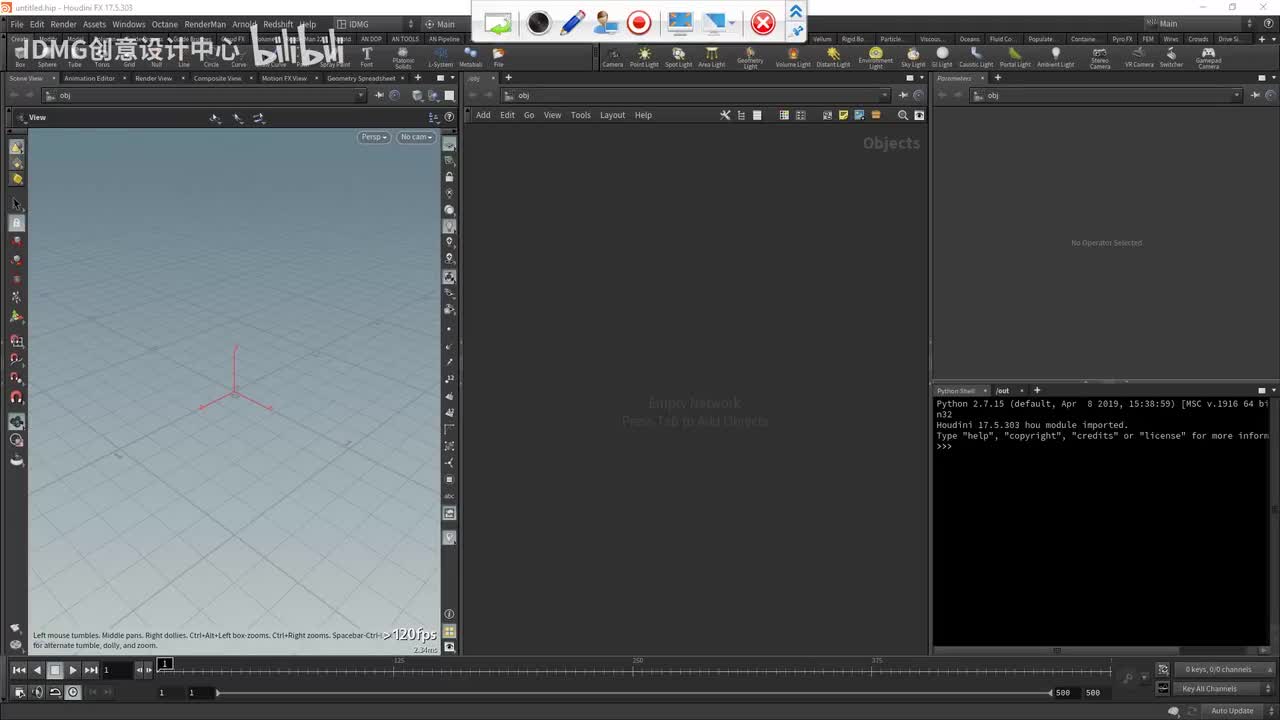
Task: Add an Environment Light from the shelf
Action: click(x=875, y=57)
